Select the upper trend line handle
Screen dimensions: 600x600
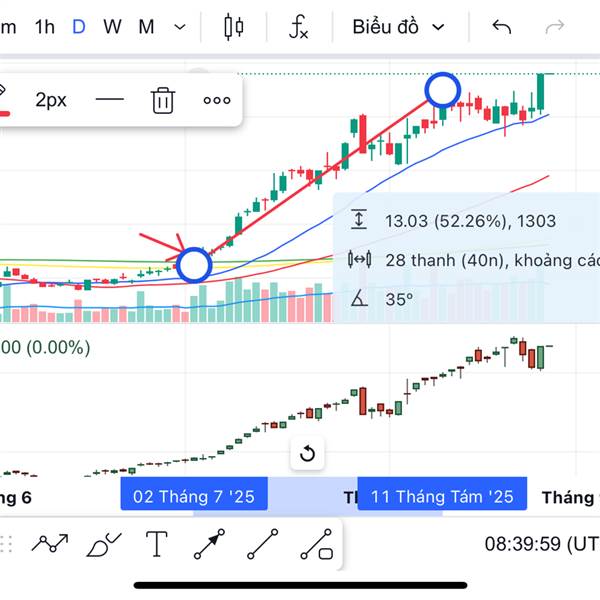coord(442,90)
